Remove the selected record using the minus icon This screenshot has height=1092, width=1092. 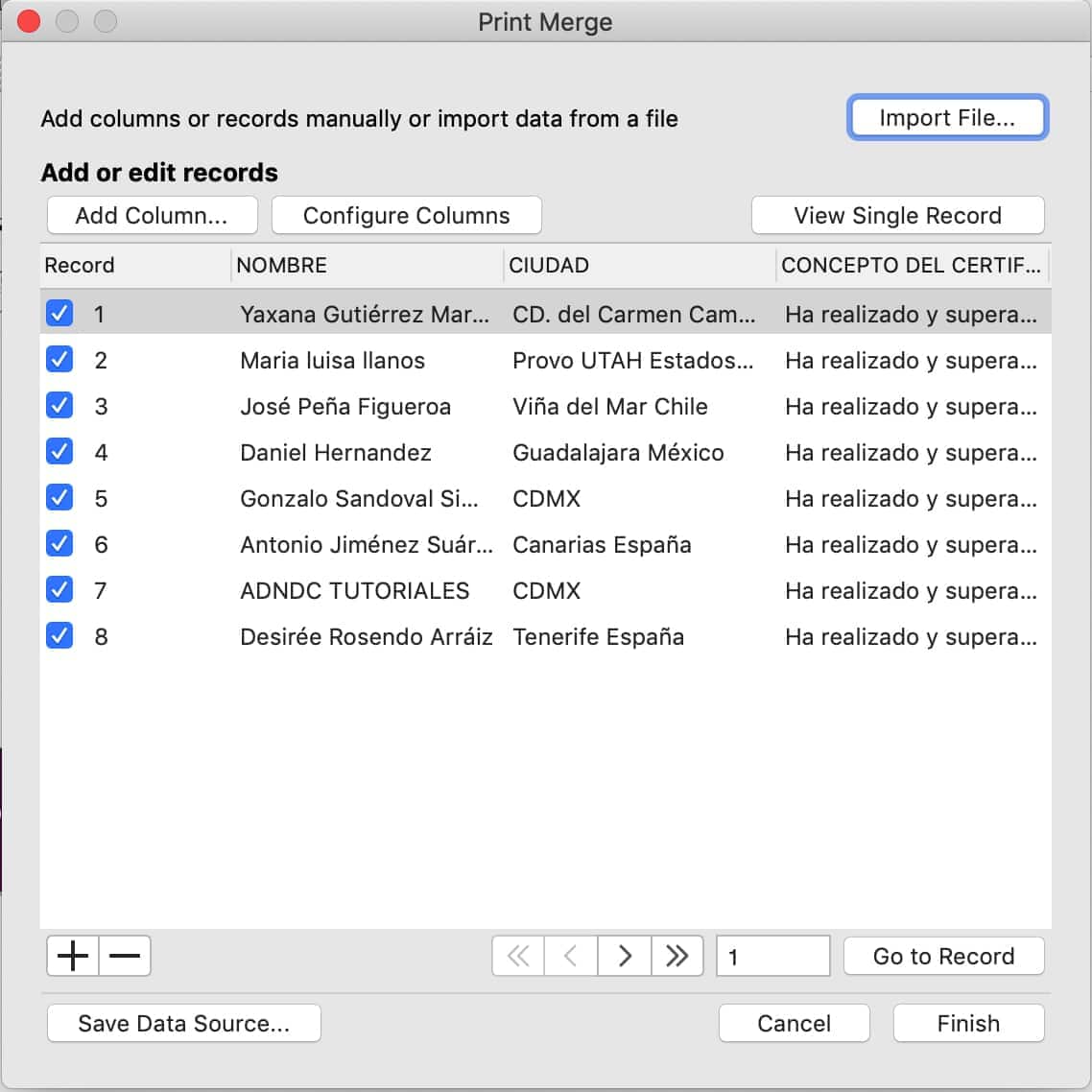(124, 956)
